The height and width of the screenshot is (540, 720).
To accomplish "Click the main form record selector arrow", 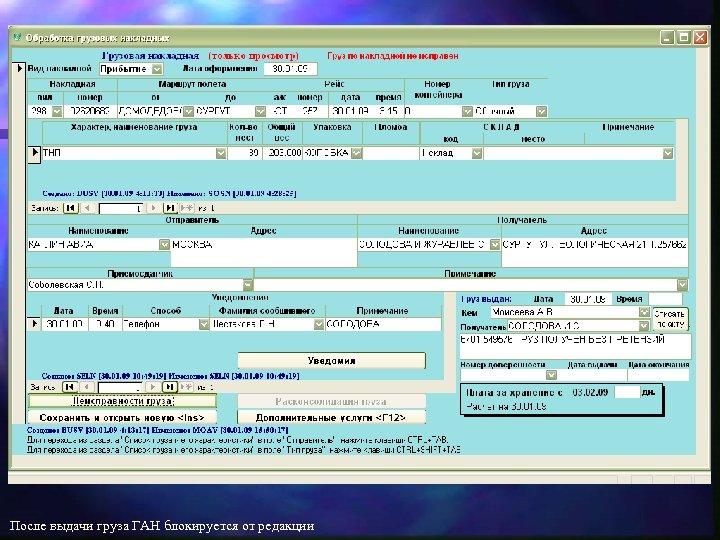I will click(19, 68).
